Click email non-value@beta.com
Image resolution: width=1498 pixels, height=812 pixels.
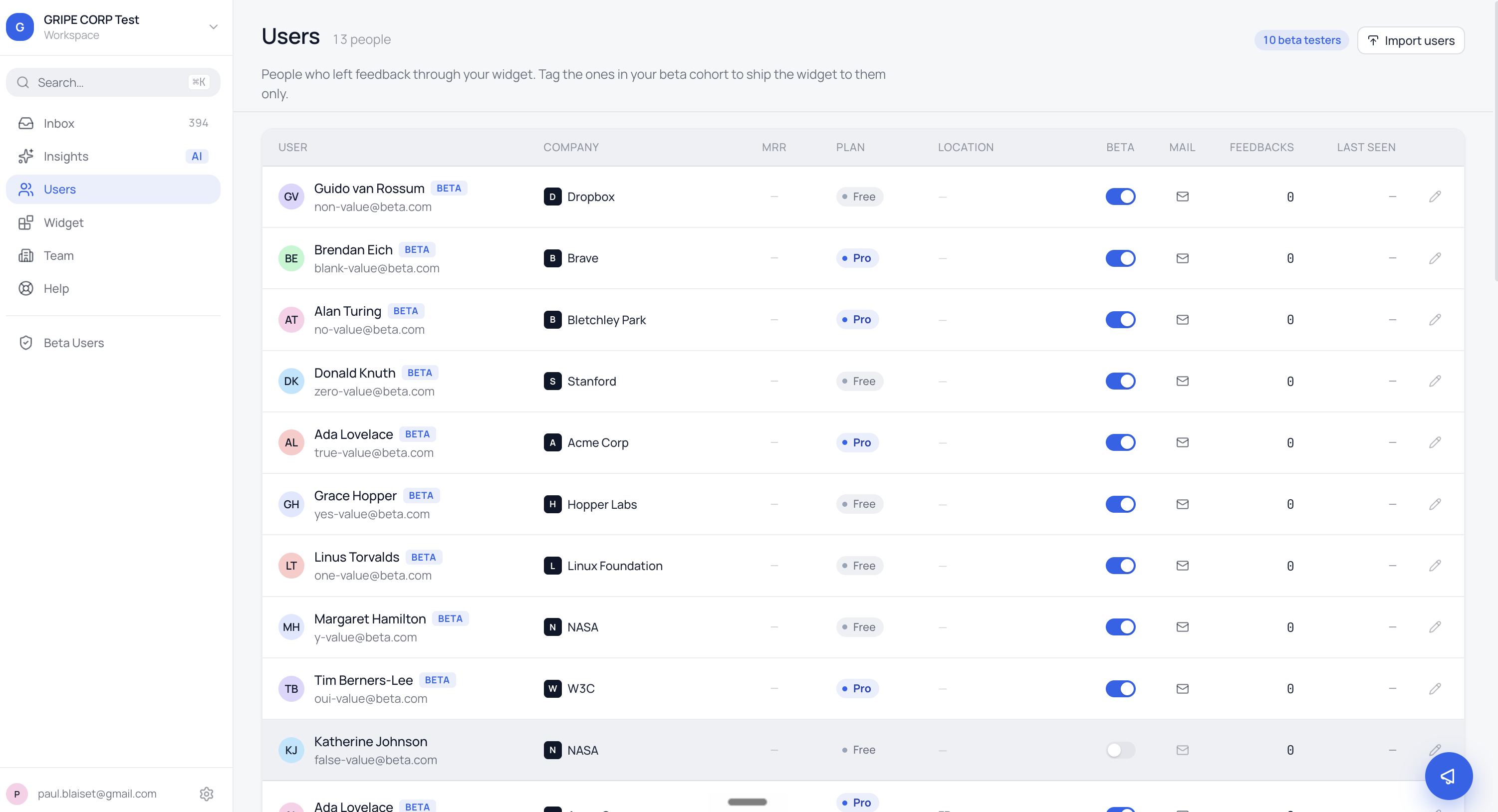[x=373, y=207]
